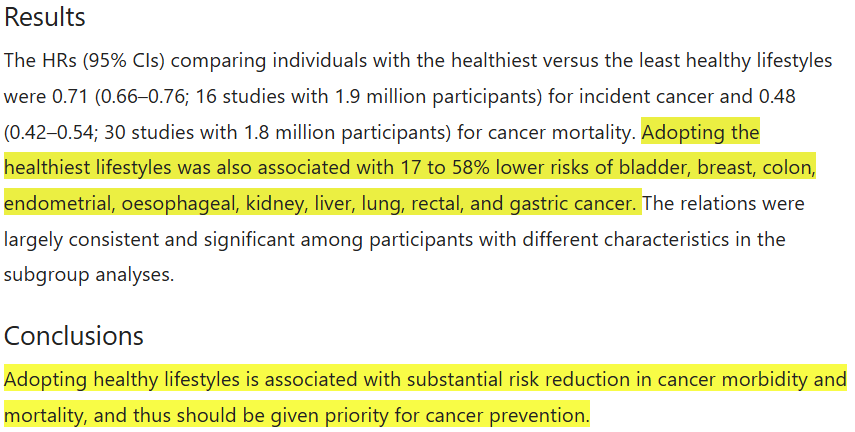Screen dimensions: 855x432
Task: Click the highlighted word "oesophageal"
Action: [x=175, y=204]
